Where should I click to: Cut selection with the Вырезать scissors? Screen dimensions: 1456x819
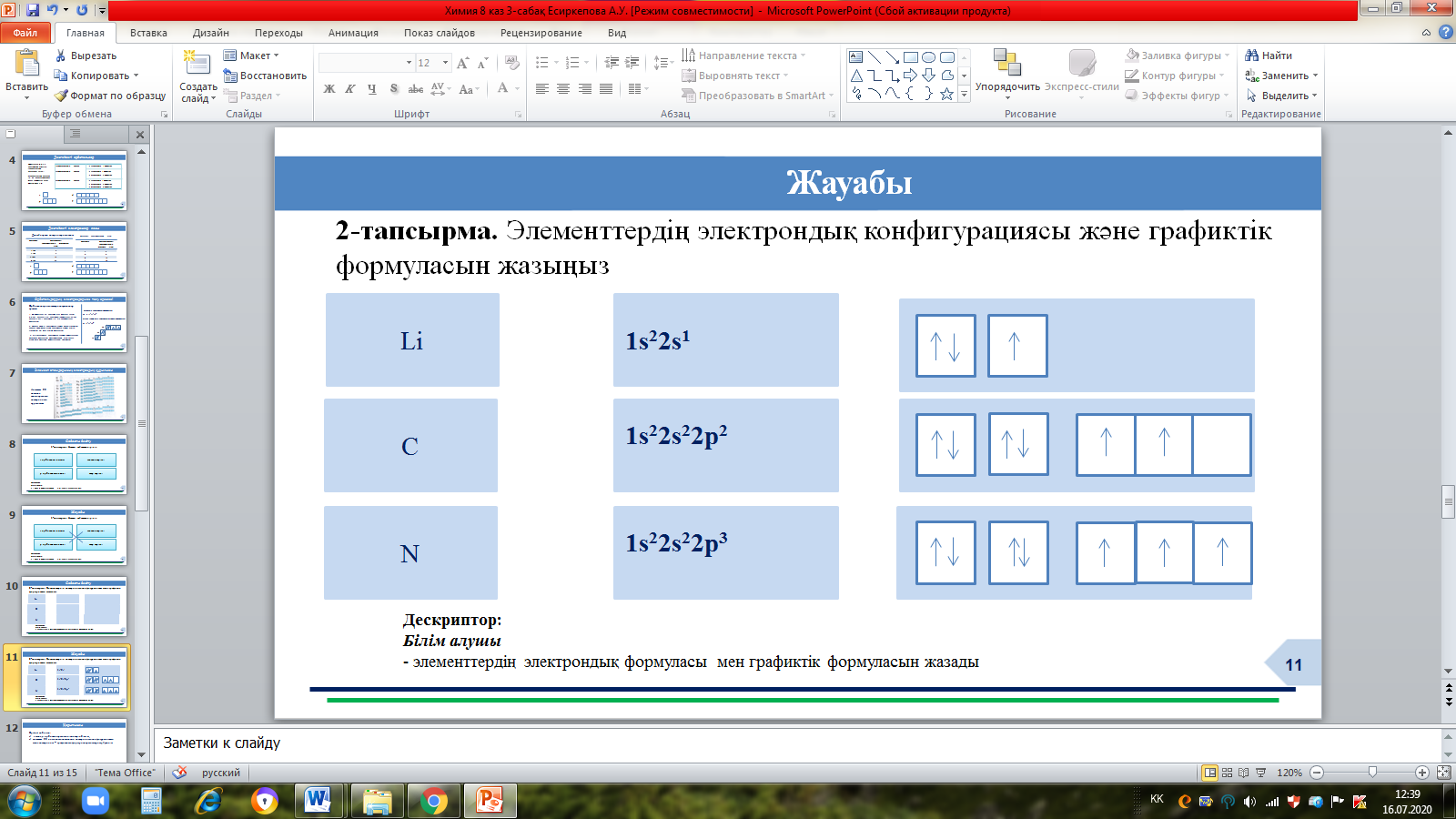click(x=86, y=56)
